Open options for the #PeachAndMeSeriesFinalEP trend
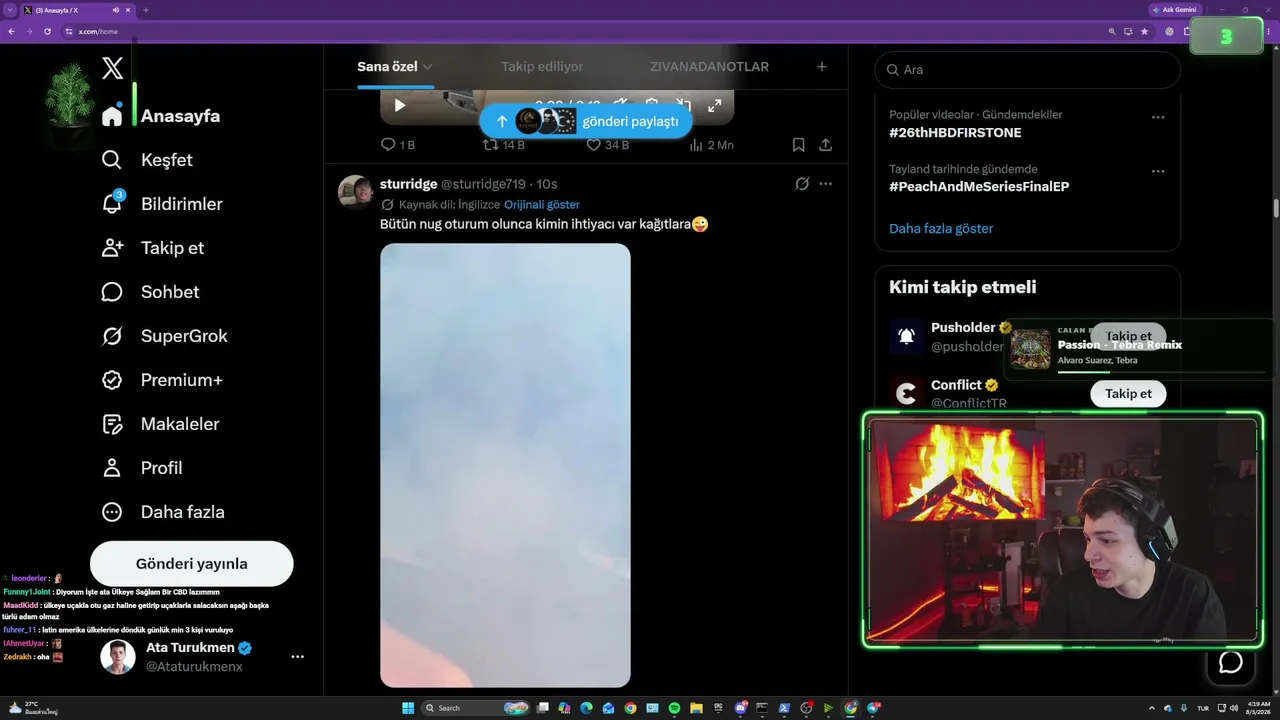The height and width of the screenshot is (720, 1280). [x=1158, y=171]
